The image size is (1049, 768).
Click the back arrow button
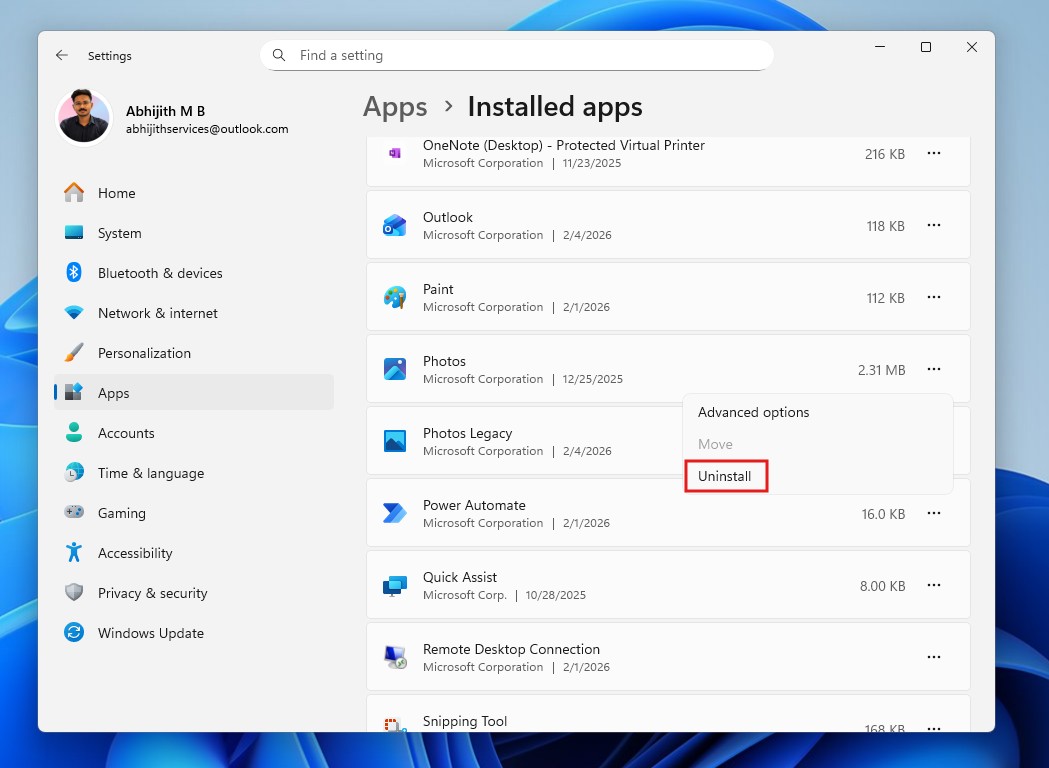pos(61,55)
